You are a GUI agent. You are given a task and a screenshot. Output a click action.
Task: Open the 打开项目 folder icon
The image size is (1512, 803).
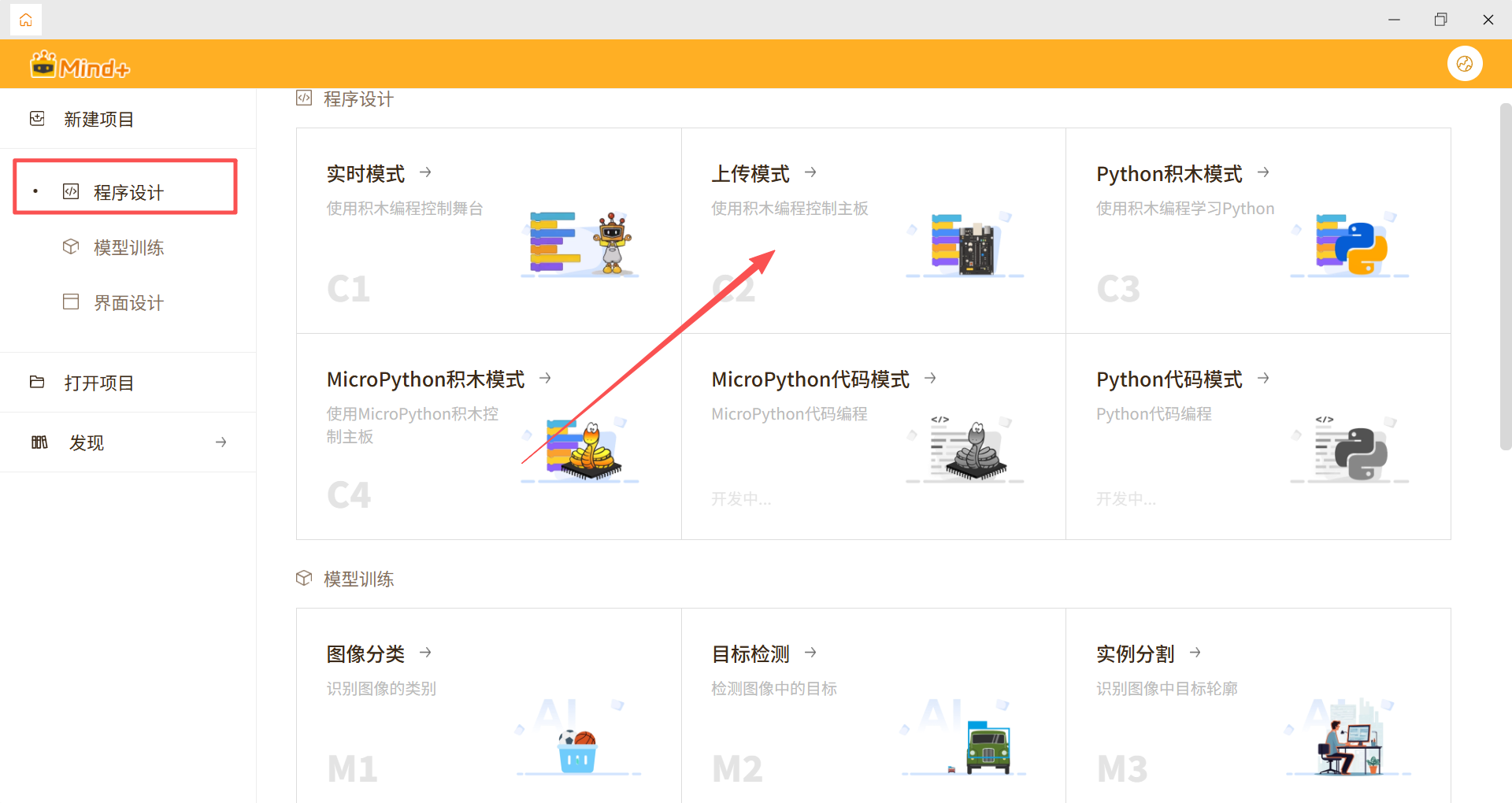click(x=37, y=382)
